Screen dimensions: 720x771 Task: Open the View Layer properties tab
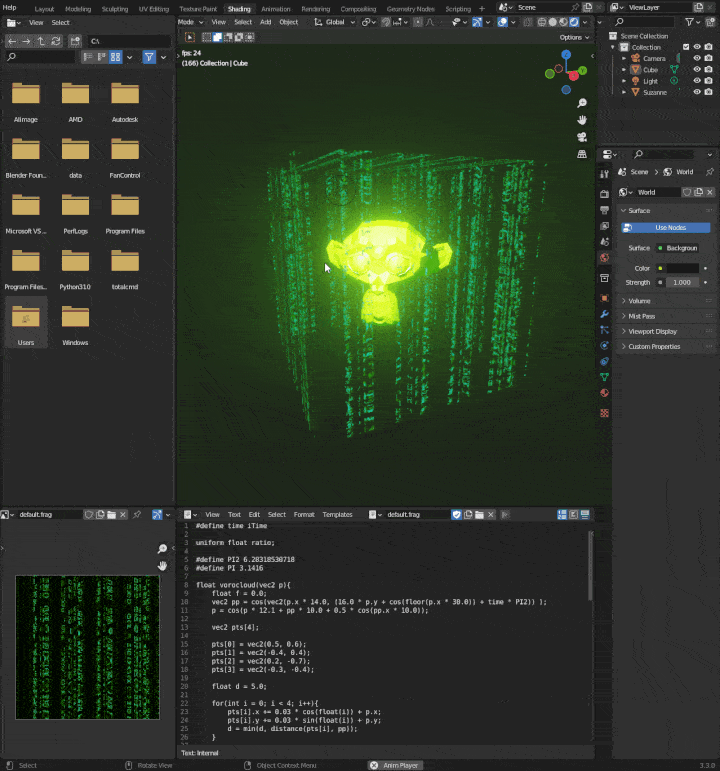click(604, 226)
